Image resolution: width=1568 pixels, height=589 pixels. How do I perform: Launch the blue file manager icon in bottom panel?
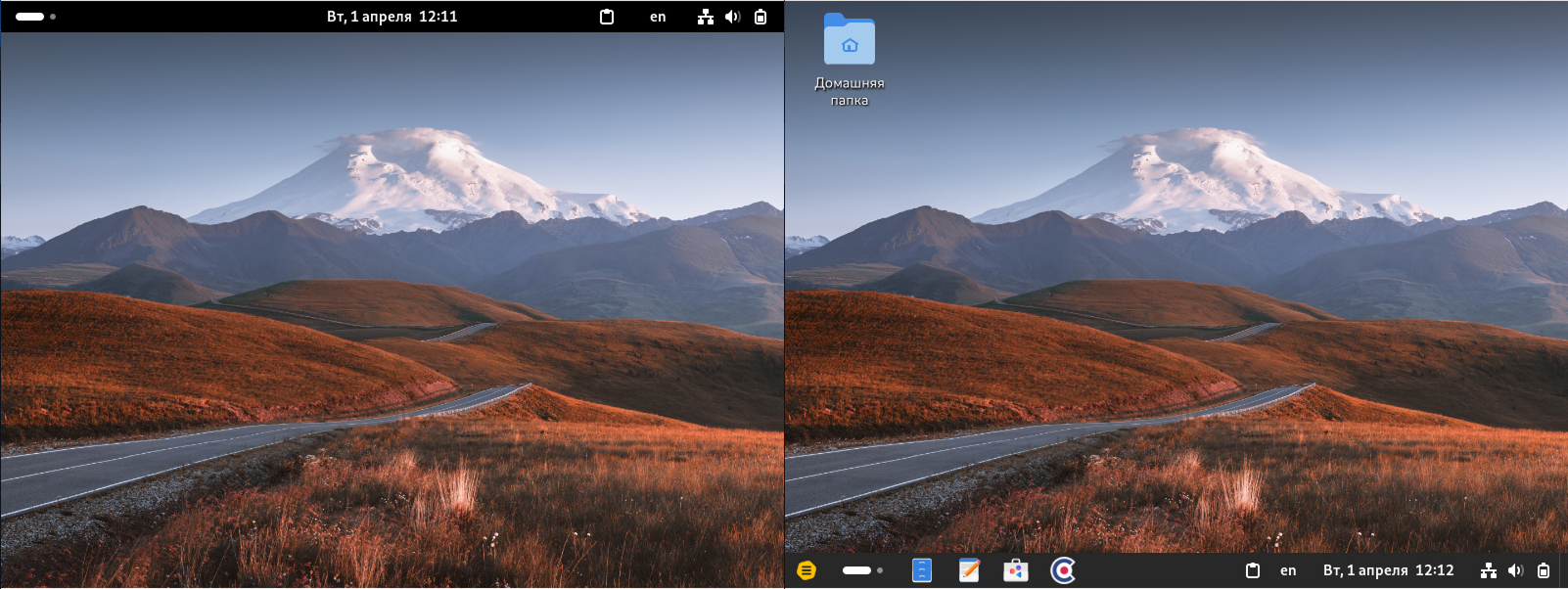922,570
